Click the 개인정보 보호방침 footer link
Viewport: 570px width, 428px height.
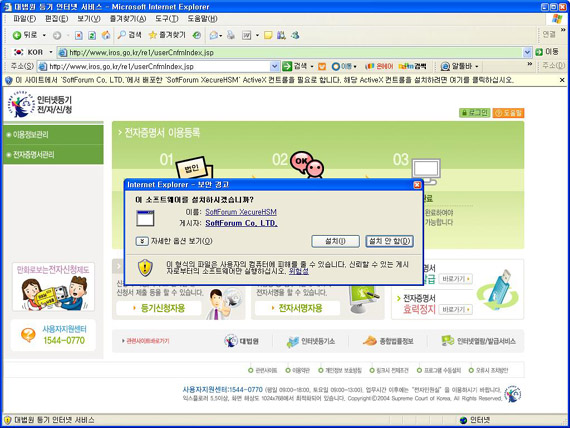pos(340,370)
